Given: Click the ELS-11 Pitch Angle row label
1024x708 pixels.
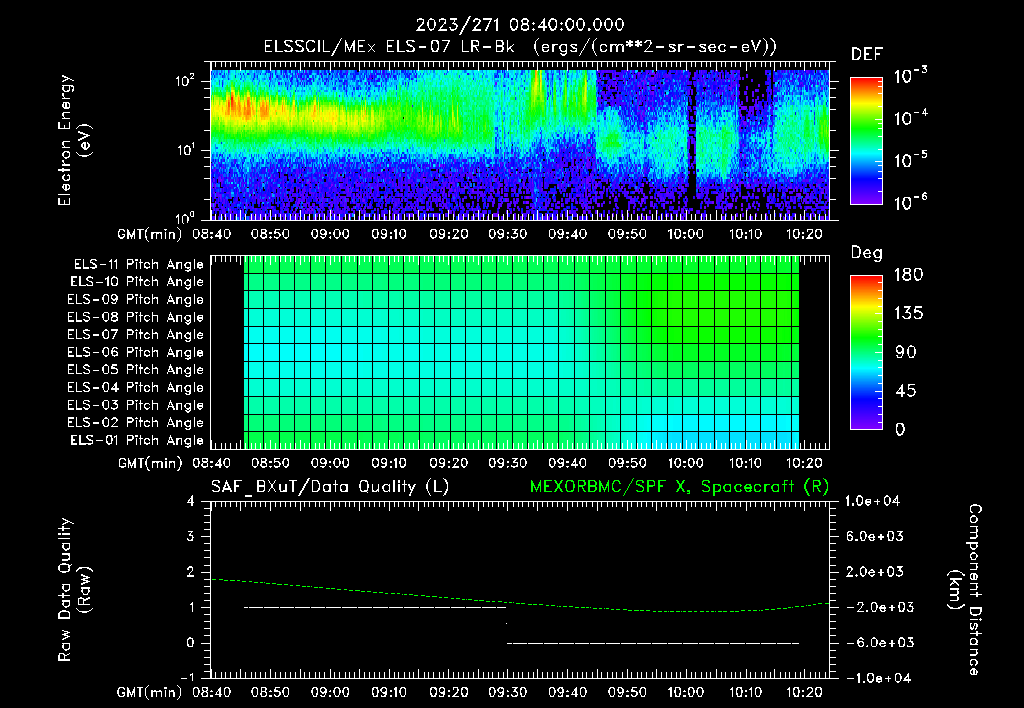Looking at the screenshot, I should 138,265.
